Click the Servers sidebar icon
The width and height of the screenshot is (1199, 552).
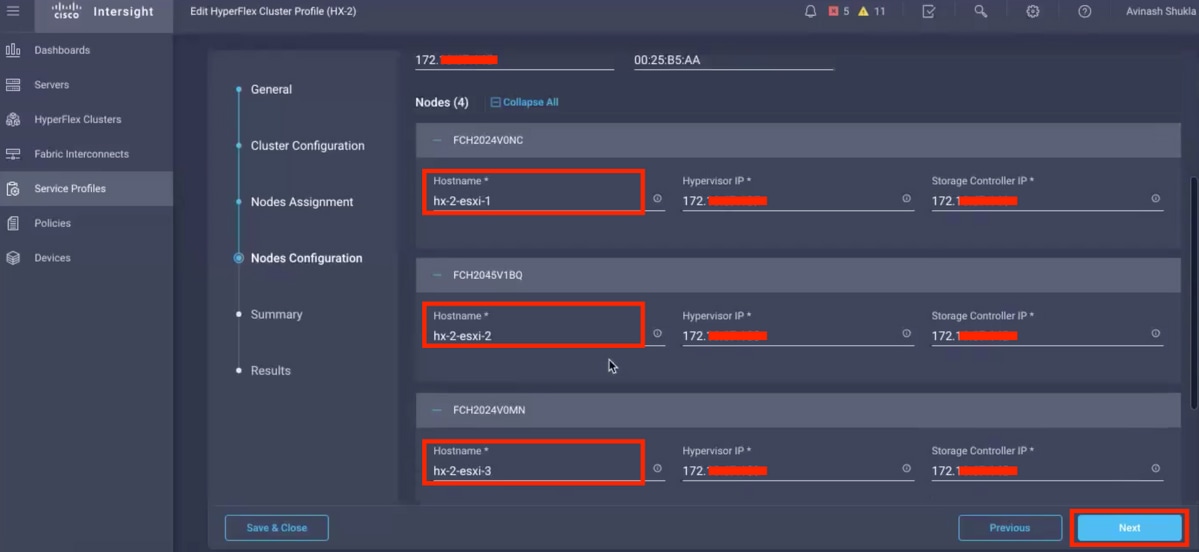pyautogui.click(x=13, y=85)
